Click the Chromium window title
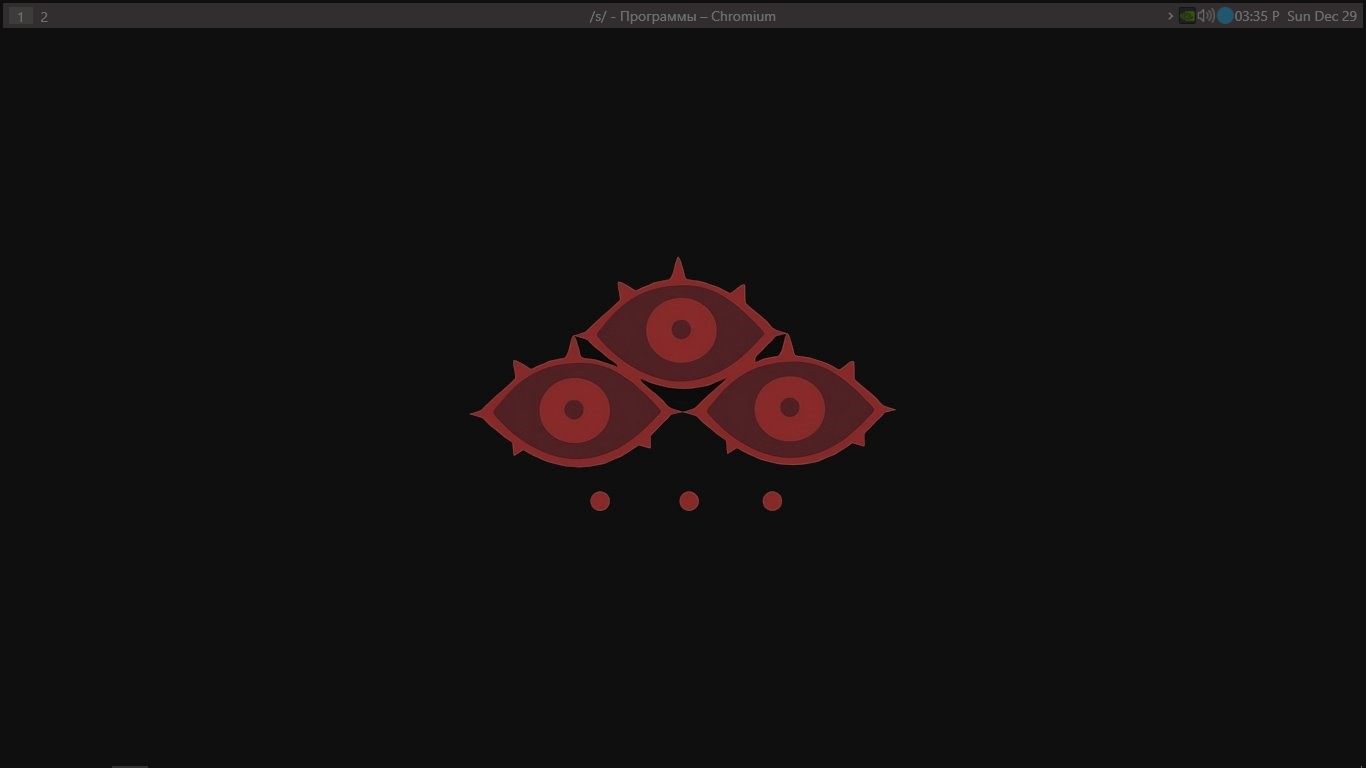 (683, 16)
